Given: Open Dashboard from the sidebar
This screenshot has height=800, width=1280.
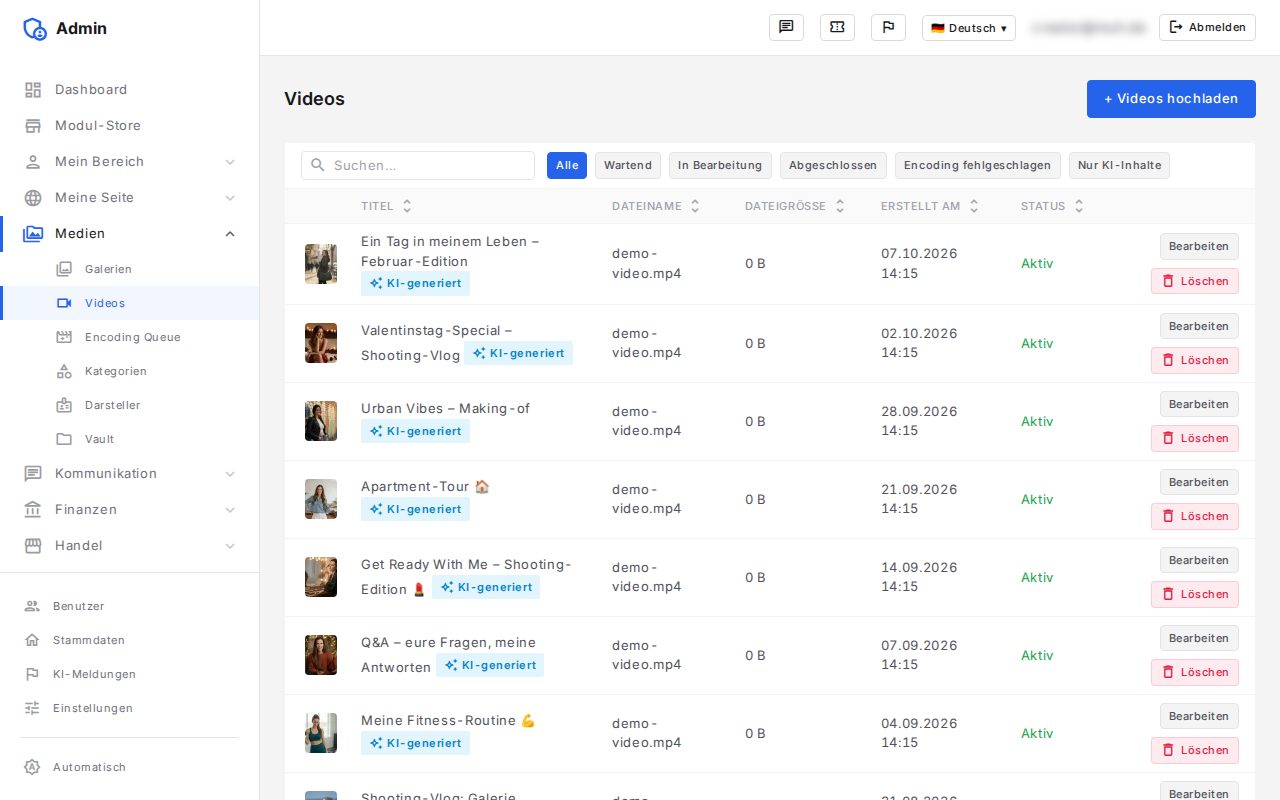Looking at the screenshot, I should coord(129,90).
